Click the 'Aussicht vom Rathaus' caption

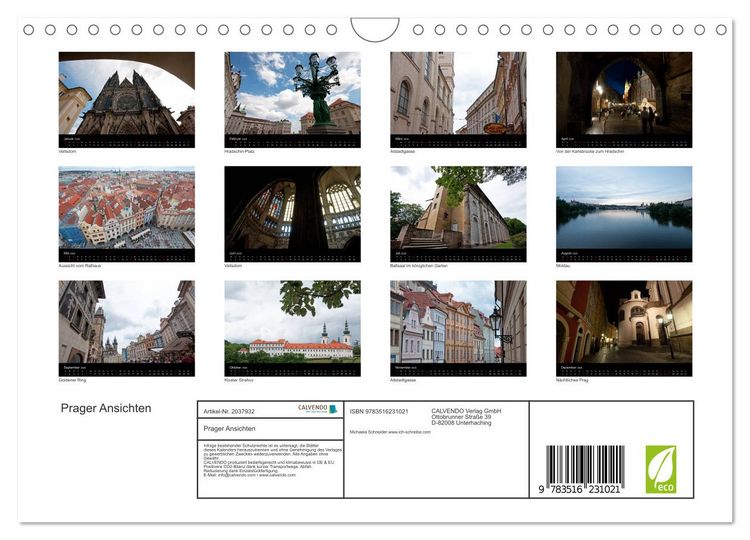click(x=80, y=266)
